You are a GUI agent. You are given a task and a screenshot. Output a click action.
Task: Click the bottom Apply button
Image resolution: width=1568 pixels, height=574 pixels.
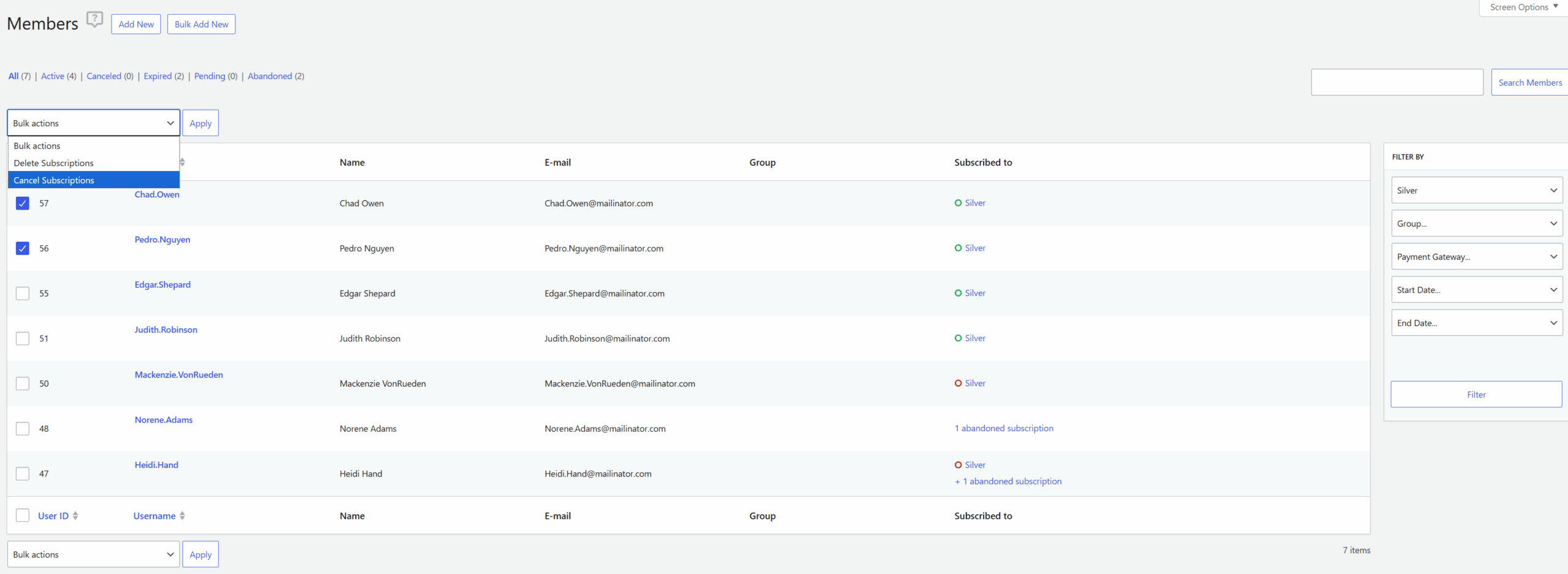200,554
